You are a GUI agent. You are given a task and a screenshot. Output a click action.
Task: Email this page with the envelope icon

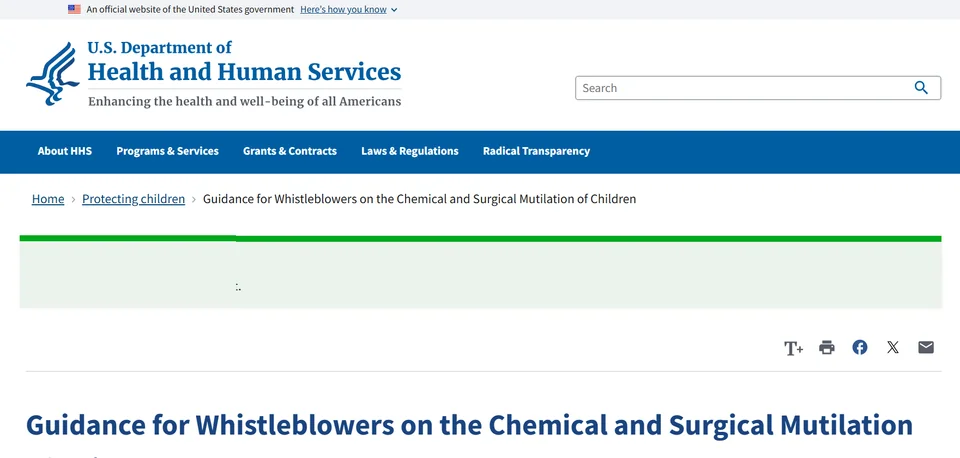[926, 347]
